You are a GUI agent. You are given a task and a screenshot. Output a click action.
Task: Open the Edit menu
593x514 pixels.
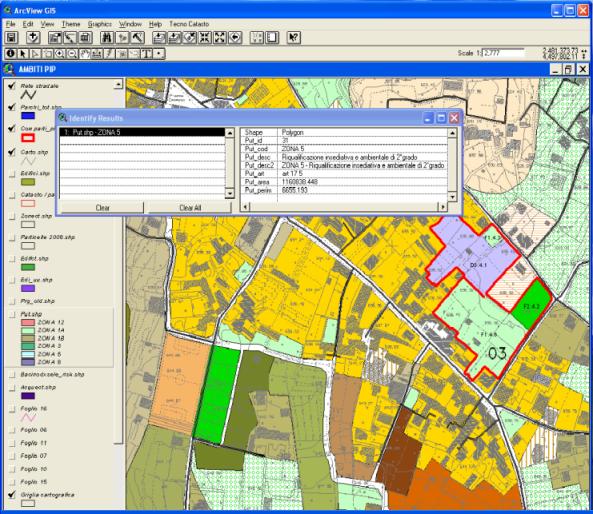coord(28,24)
